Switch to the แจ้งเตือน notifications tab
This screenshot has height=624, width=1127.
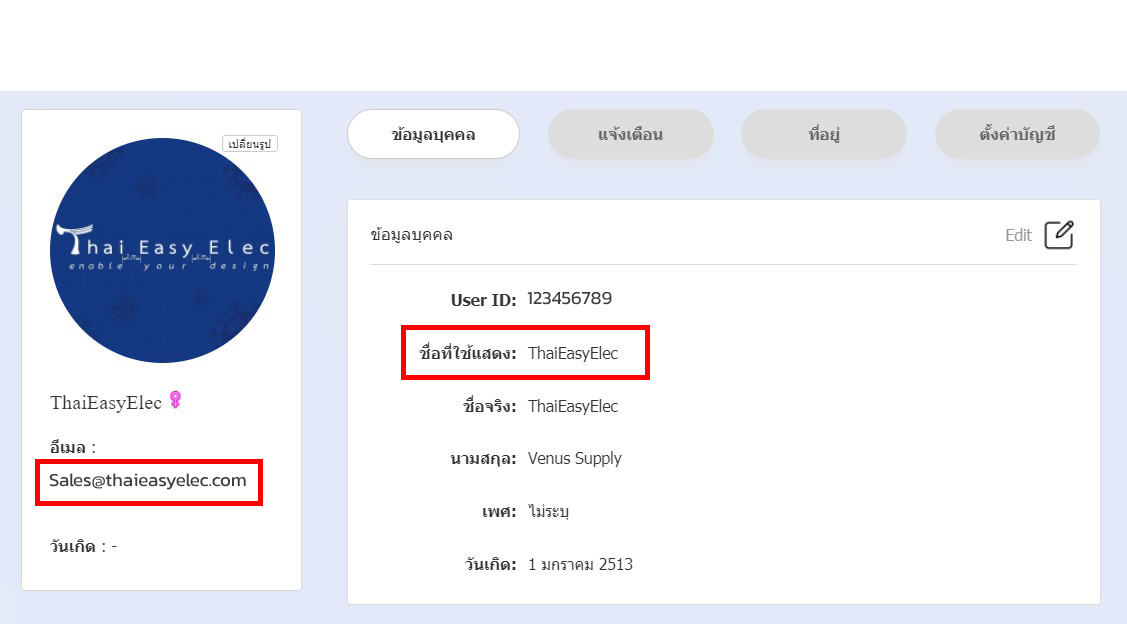pyautogui.click(x=630, y=134)
